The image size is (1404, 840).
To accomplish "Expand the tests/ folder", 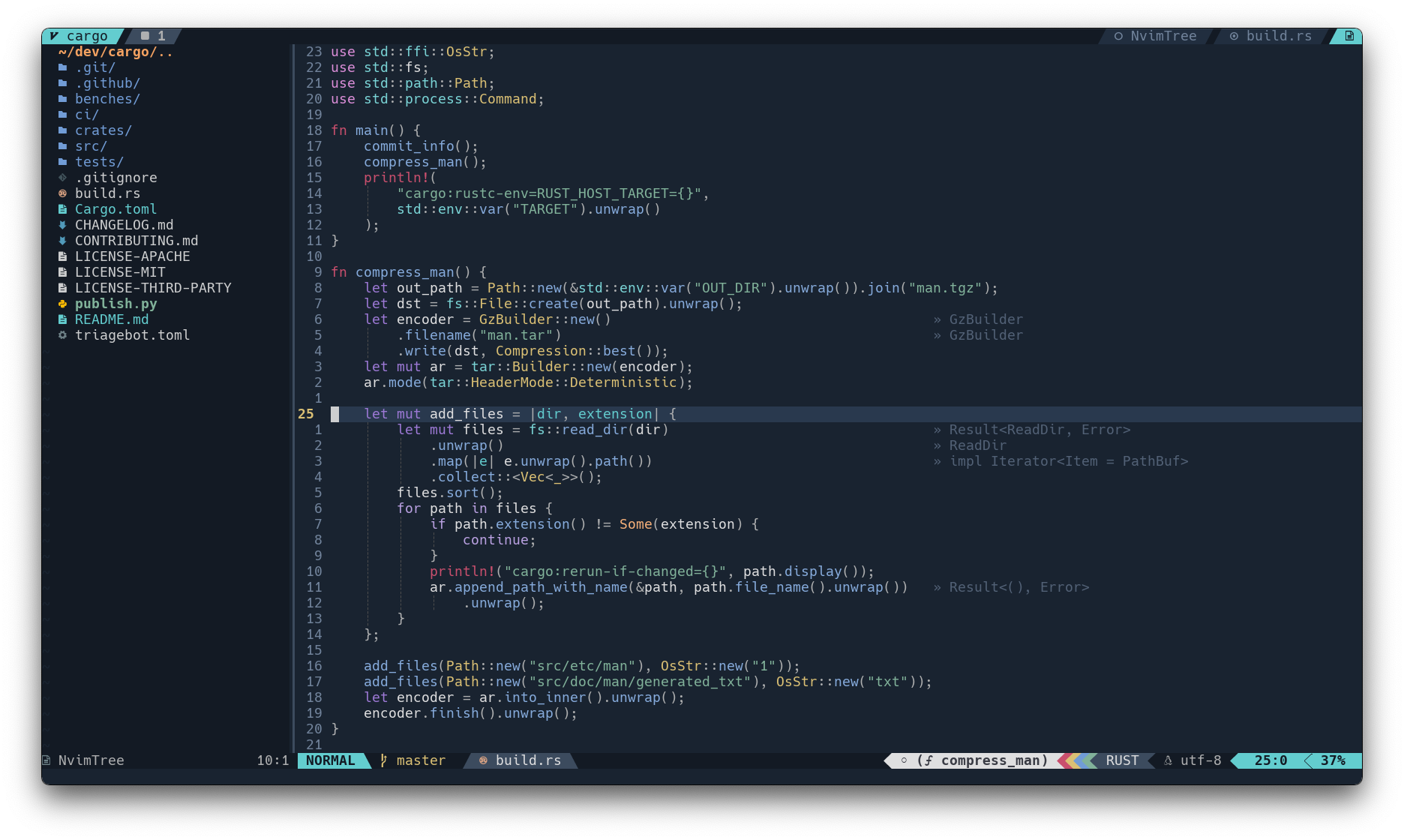I will pyautogui.click(x=99, y=161).
